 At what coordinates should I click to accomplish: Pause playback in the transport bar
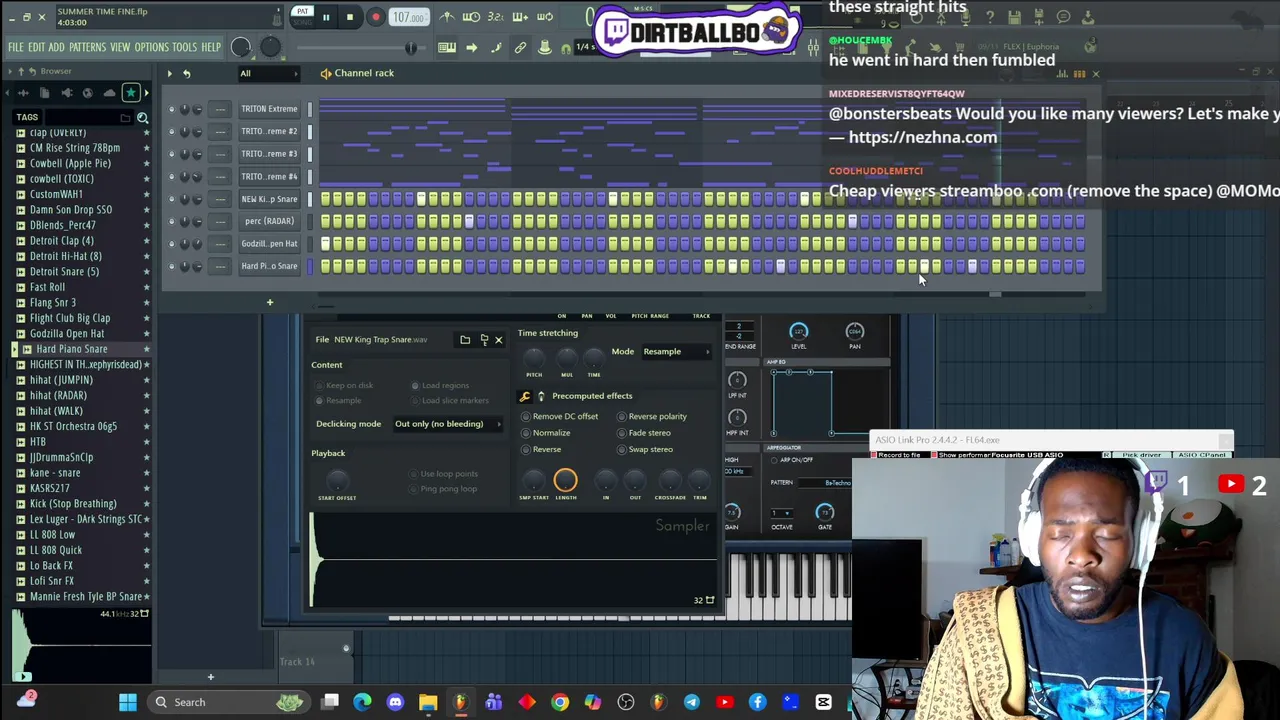tap(326, 17)
